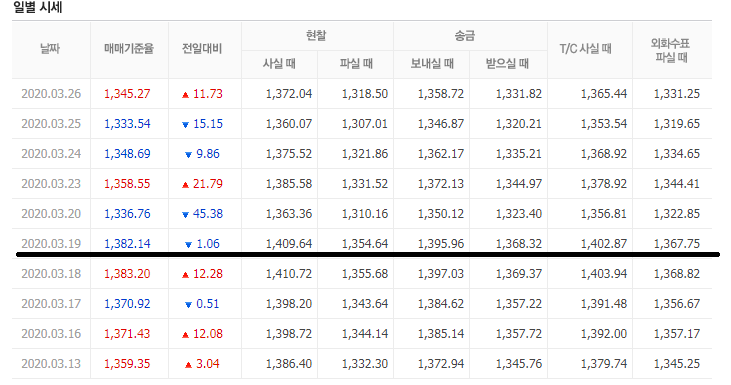Click remittance send value 1,362.17

pos(441,154)
